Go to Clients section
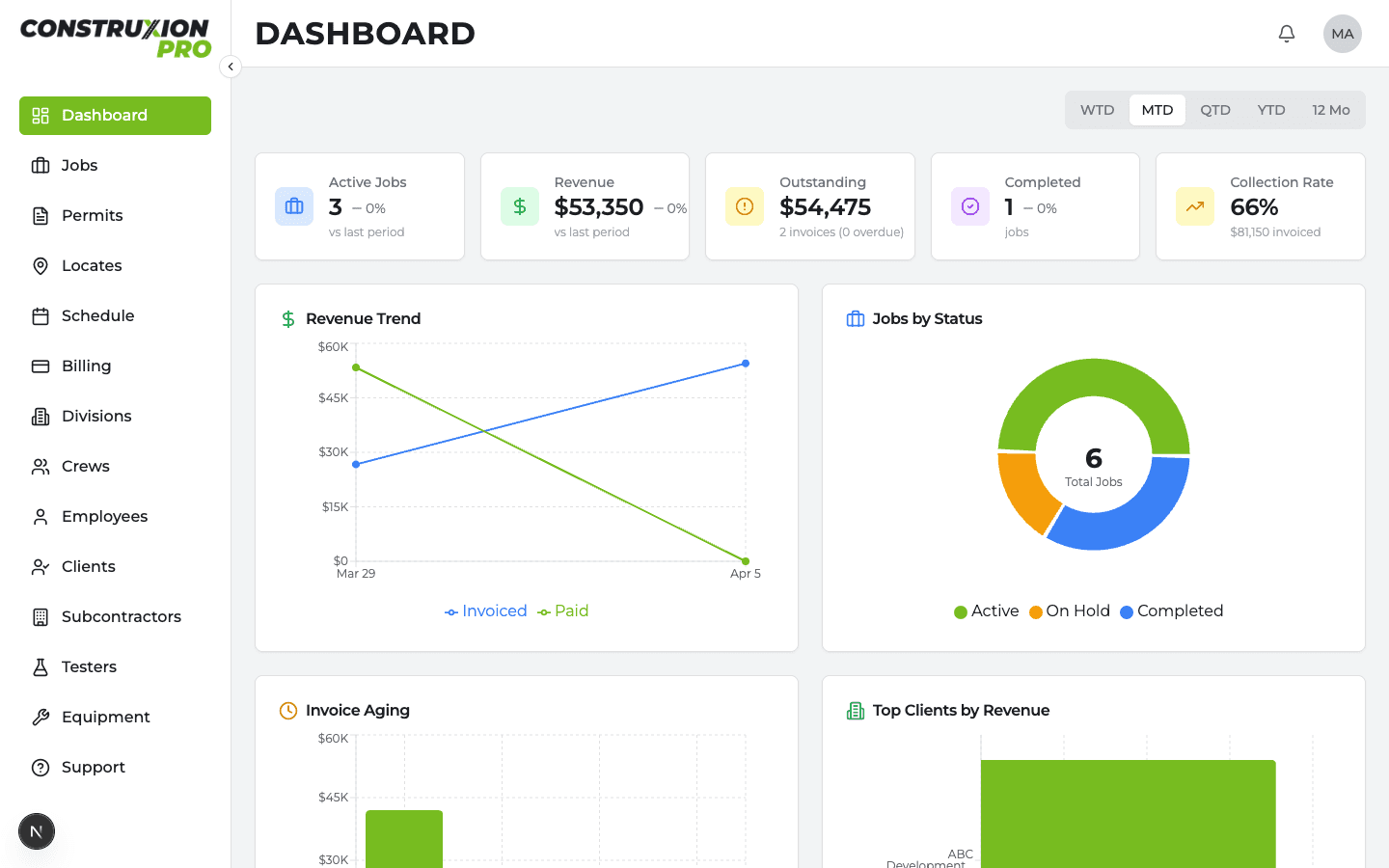 point(115,567)
